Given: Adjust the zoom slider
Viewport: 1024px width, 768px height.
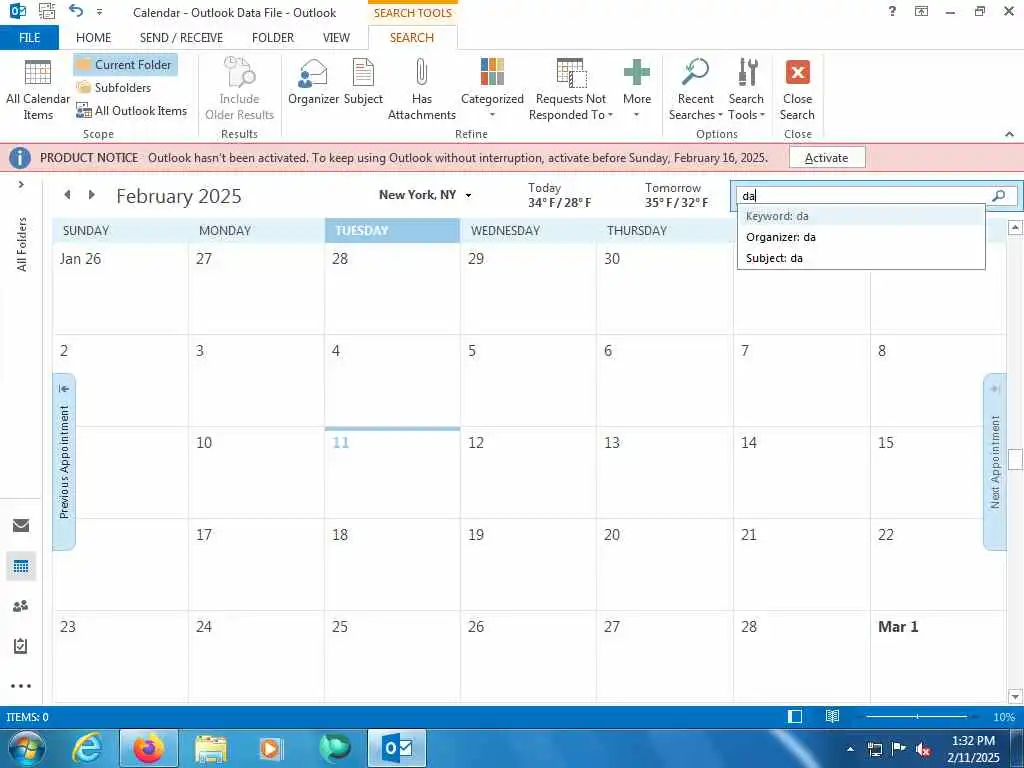Looking at the screenshot, I should pyautogui.click(x=917, y=717).
